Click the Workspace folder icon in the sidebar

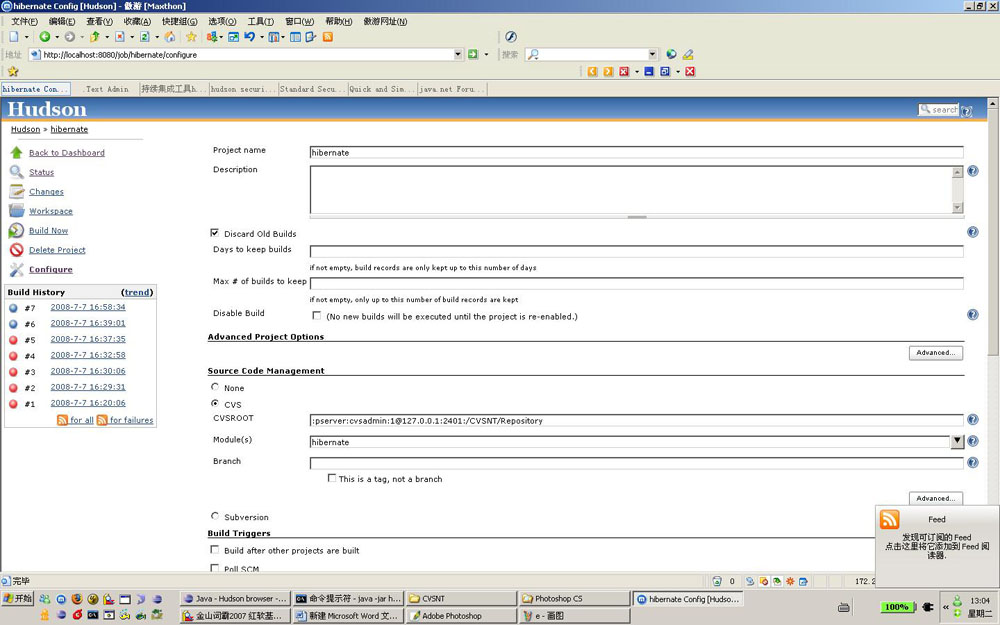click(17, 210)
